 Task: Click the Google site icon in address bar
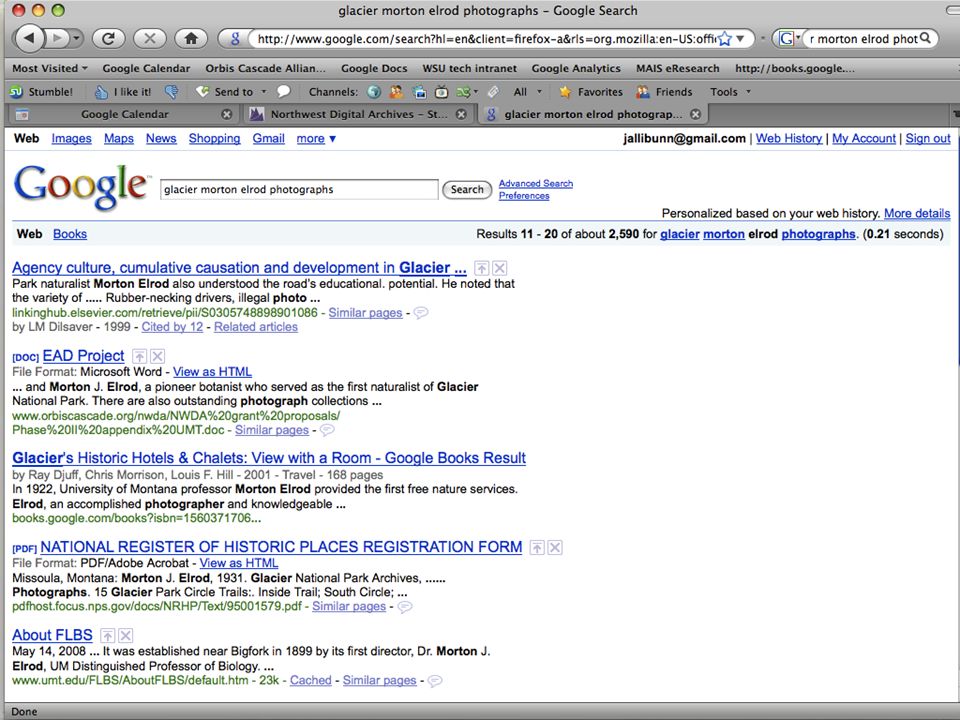(234, 39)
